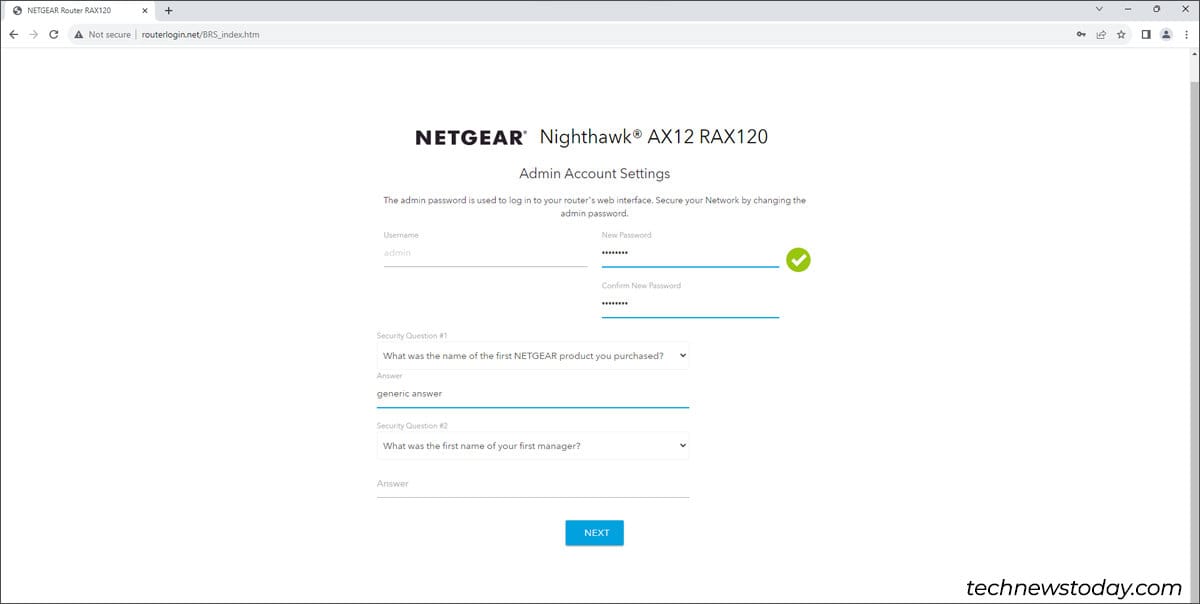
Task: Click the NEXT button
Action: click(x=594, y=532)
